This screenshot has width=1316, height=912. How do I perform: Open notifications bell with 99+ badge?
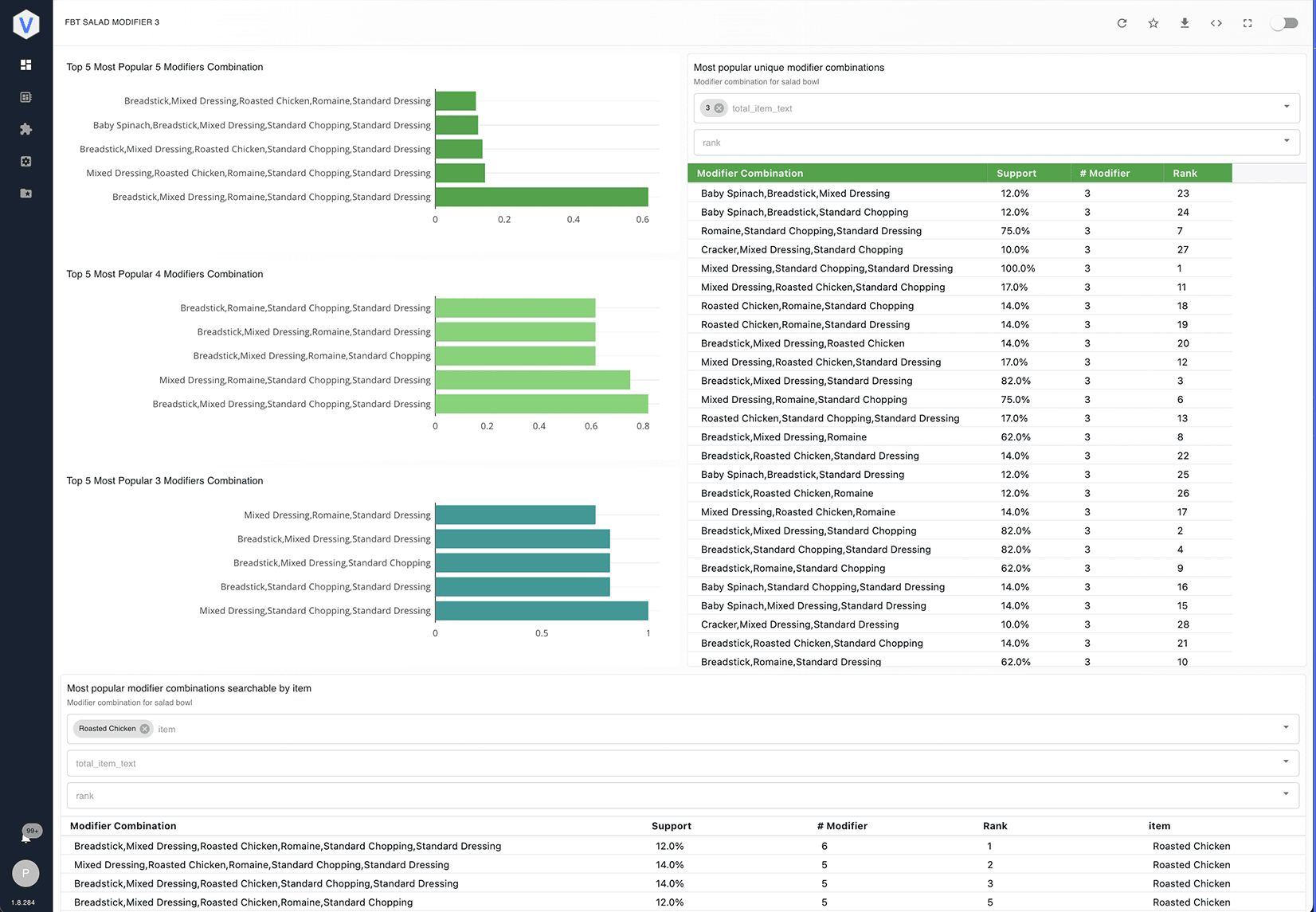(x=28, y=835)
